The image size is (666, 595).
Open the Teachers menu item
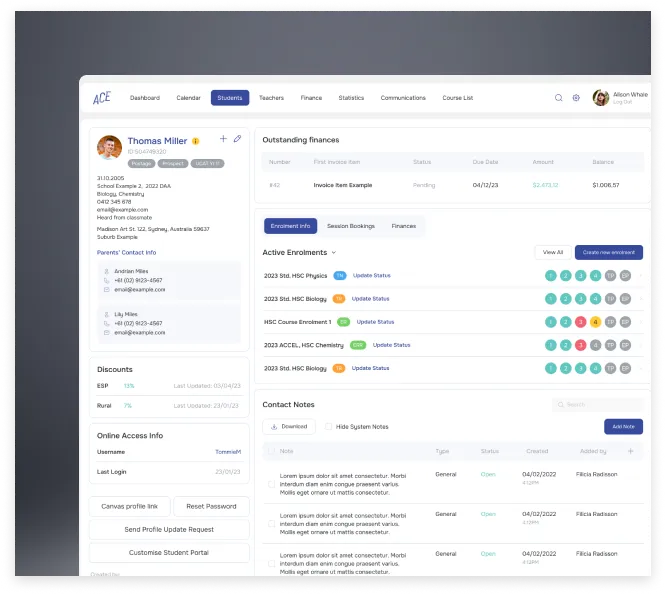(271, 98)
